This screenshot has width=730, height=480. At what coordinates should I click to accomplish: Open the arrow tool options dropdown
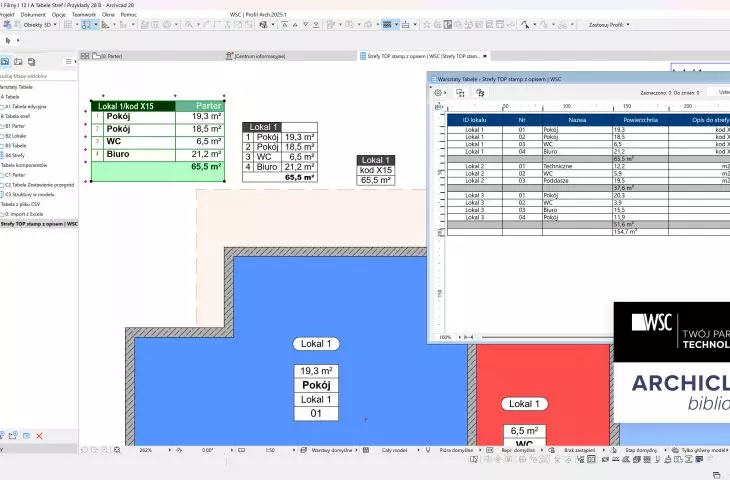point(18,41)
